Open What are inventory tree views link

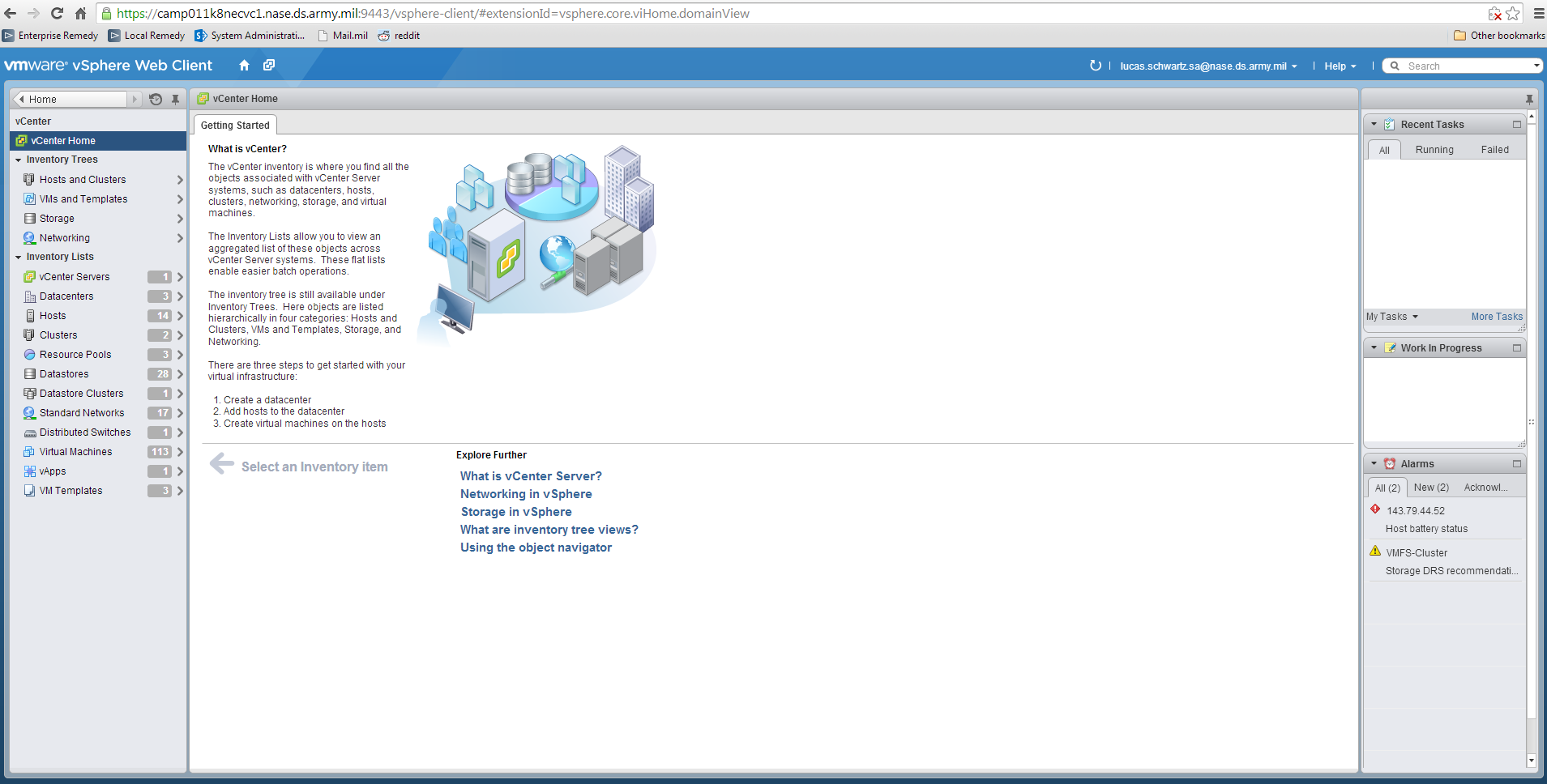(x=549, y=530)
